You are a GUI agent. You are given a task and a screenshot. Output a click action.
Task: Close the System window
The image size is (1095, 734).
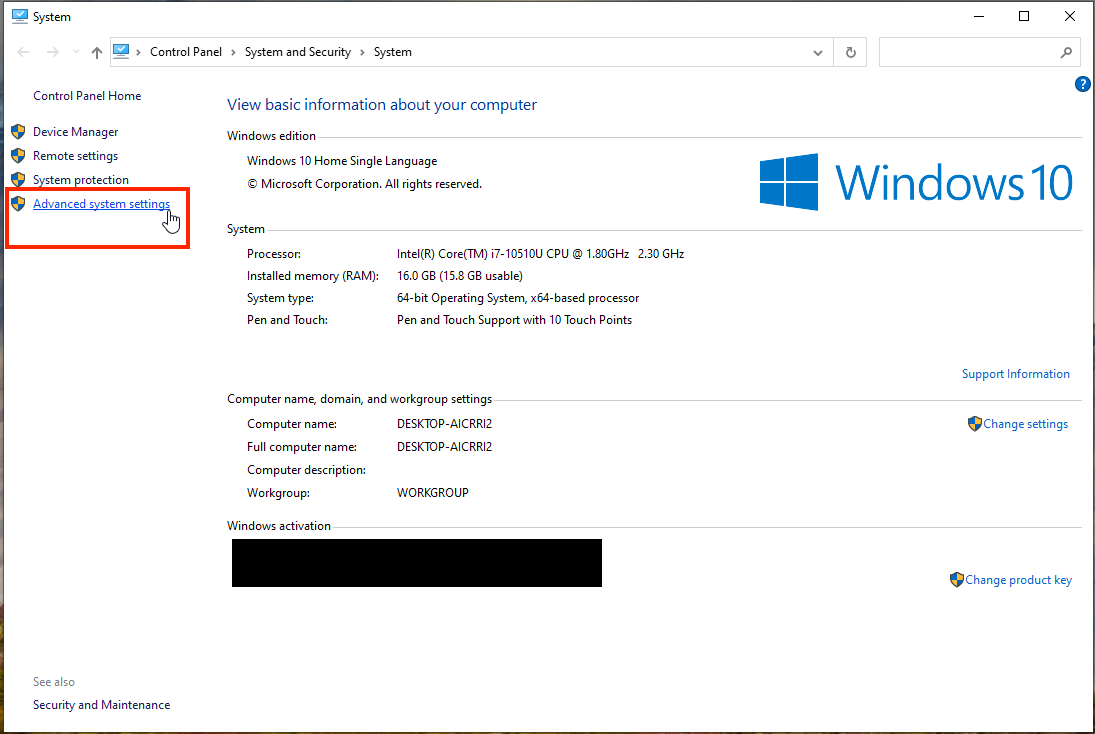pyautogui.click(x=1069, y=16)
